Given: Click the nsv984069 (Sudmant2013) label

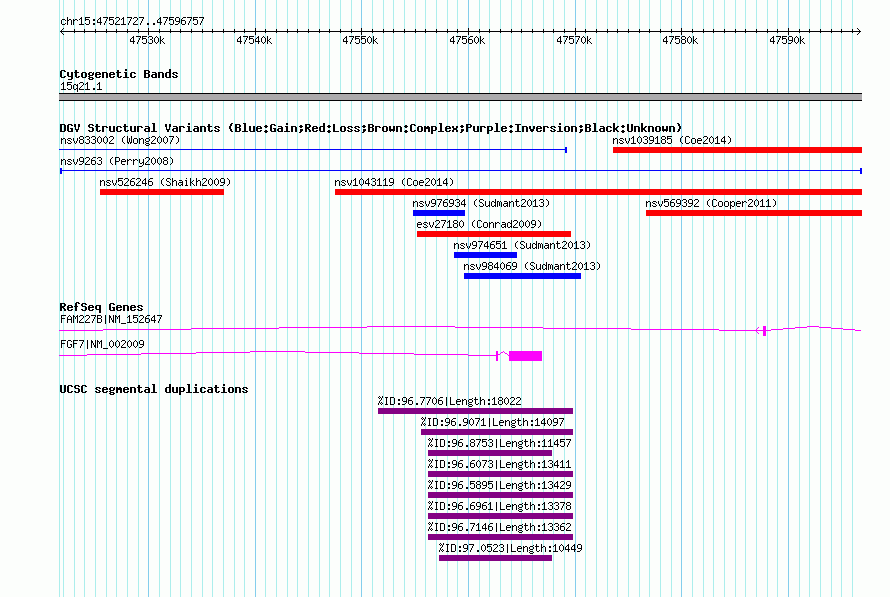Looking at the screenshot, I should (x=532, y=266).
